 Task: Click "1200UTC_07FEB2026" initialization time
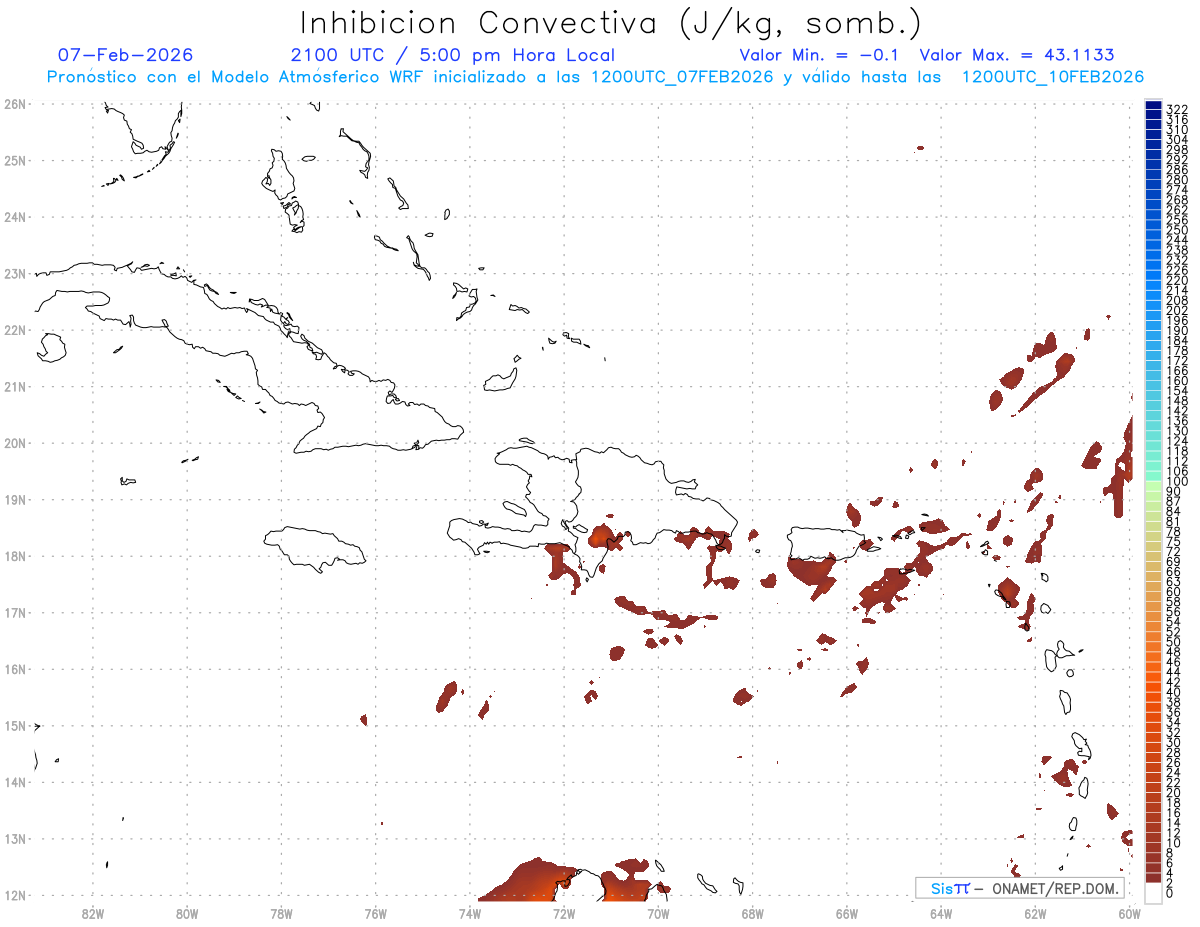680,77
